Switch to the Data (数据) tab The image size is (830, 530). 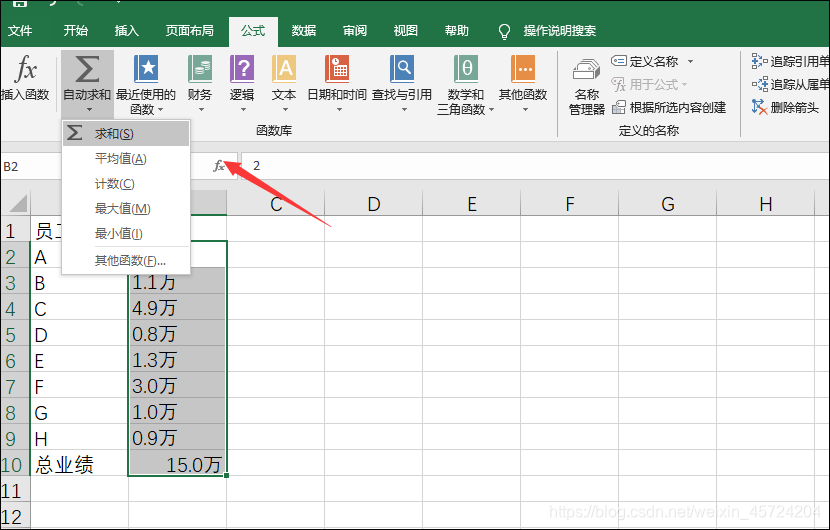(x=304, y=31)
